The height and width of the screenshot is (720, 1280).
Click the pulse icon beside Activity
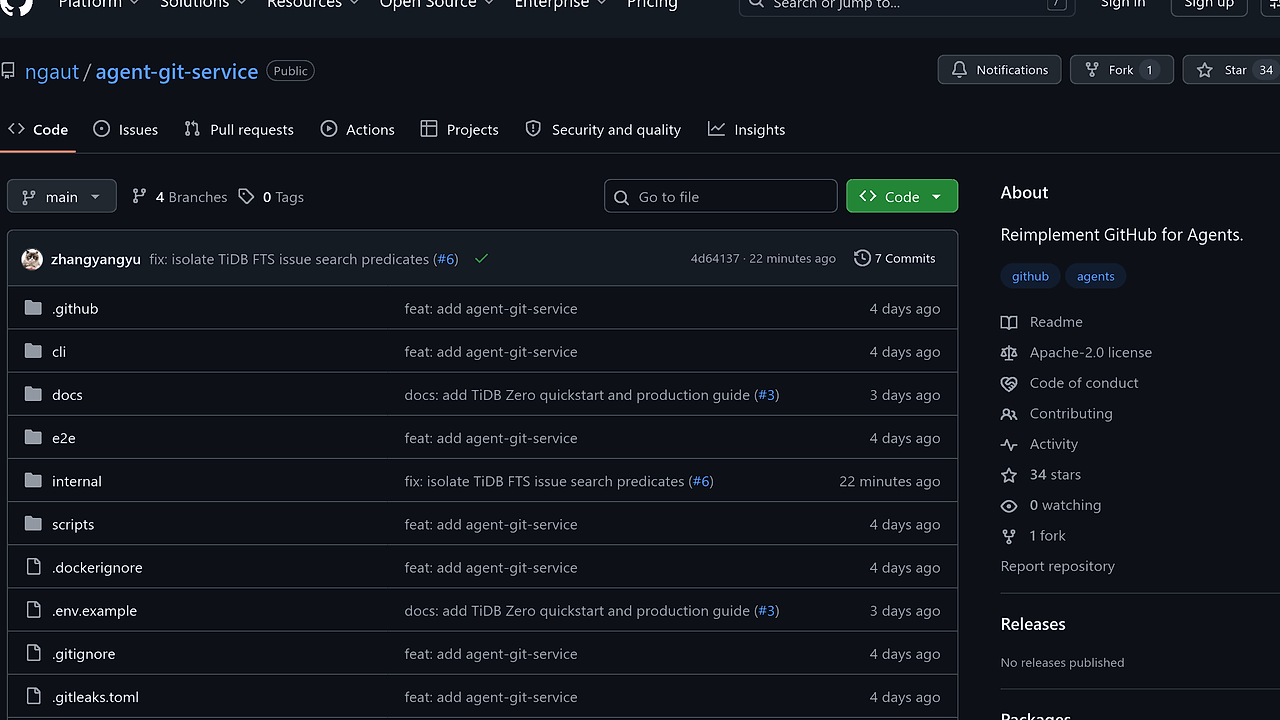(x=1009, y=444)
